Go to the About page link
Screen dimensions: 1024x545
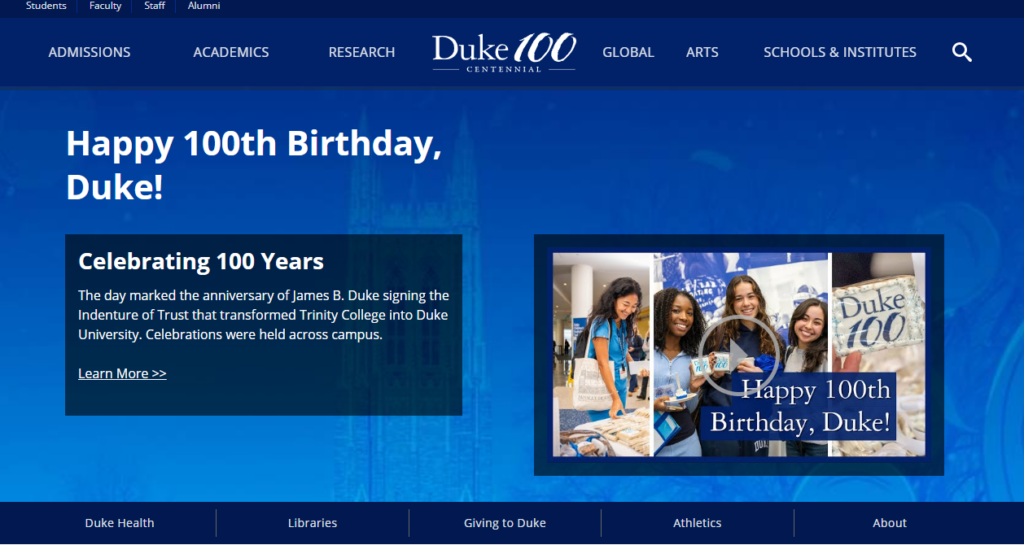tap(889, 523)
